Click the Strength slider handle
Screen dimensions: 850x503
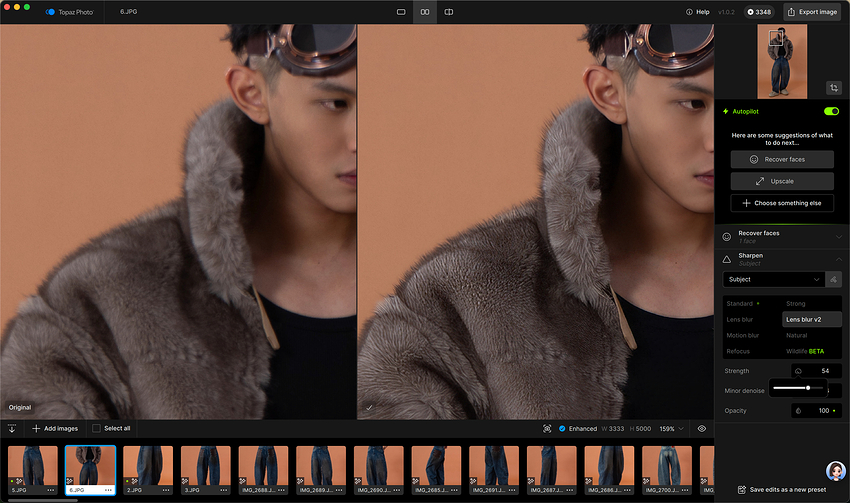pos(807,387)
